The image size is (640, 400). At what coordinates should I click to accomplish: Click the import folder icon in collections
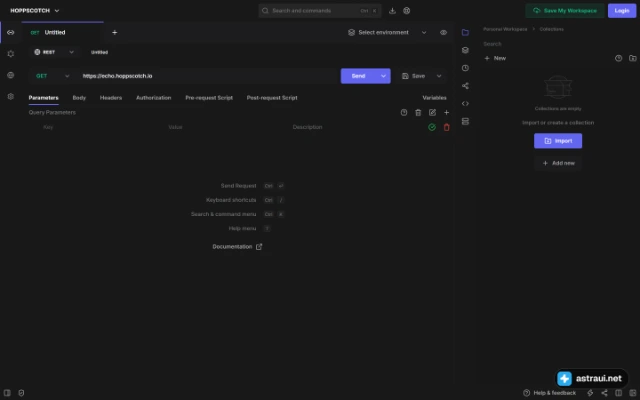pos(633,58)
